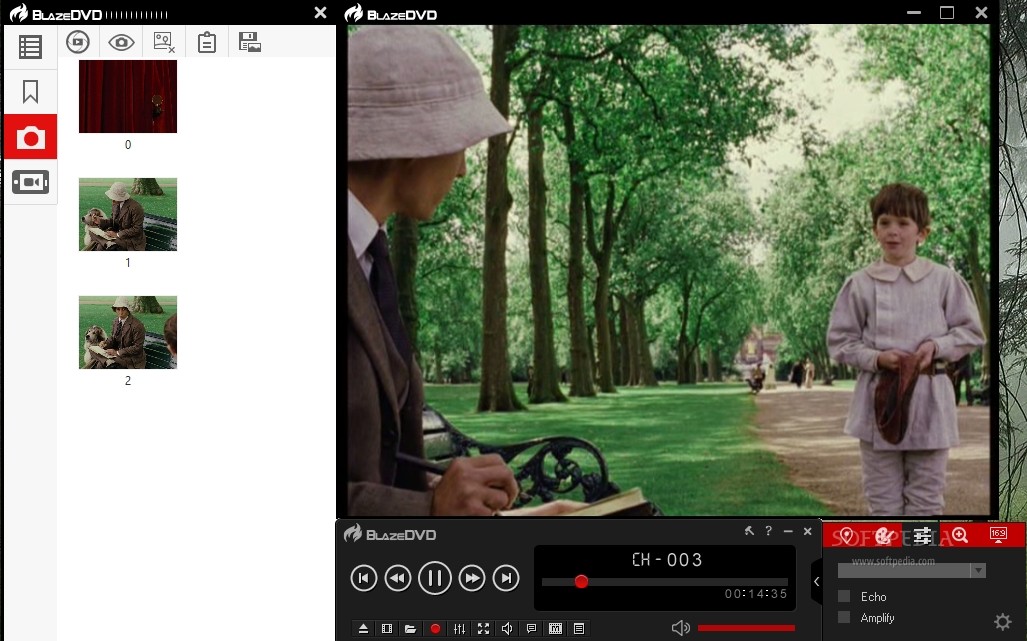Adjust the red volume slider bar
1027x641 pixels.
coord(747,628)
